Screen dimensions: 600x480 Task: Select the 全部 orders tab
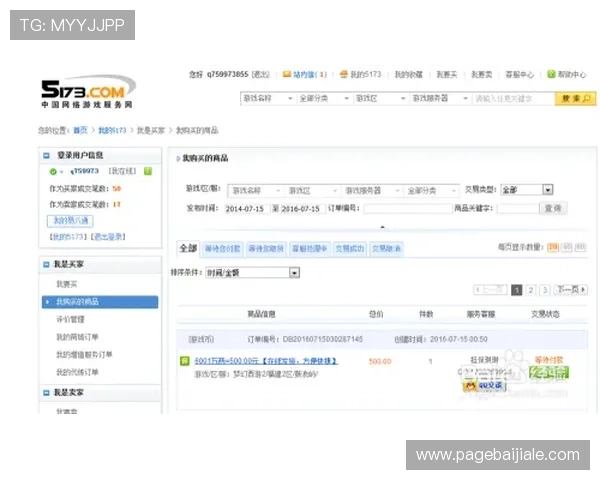click(x=188, y=248)
